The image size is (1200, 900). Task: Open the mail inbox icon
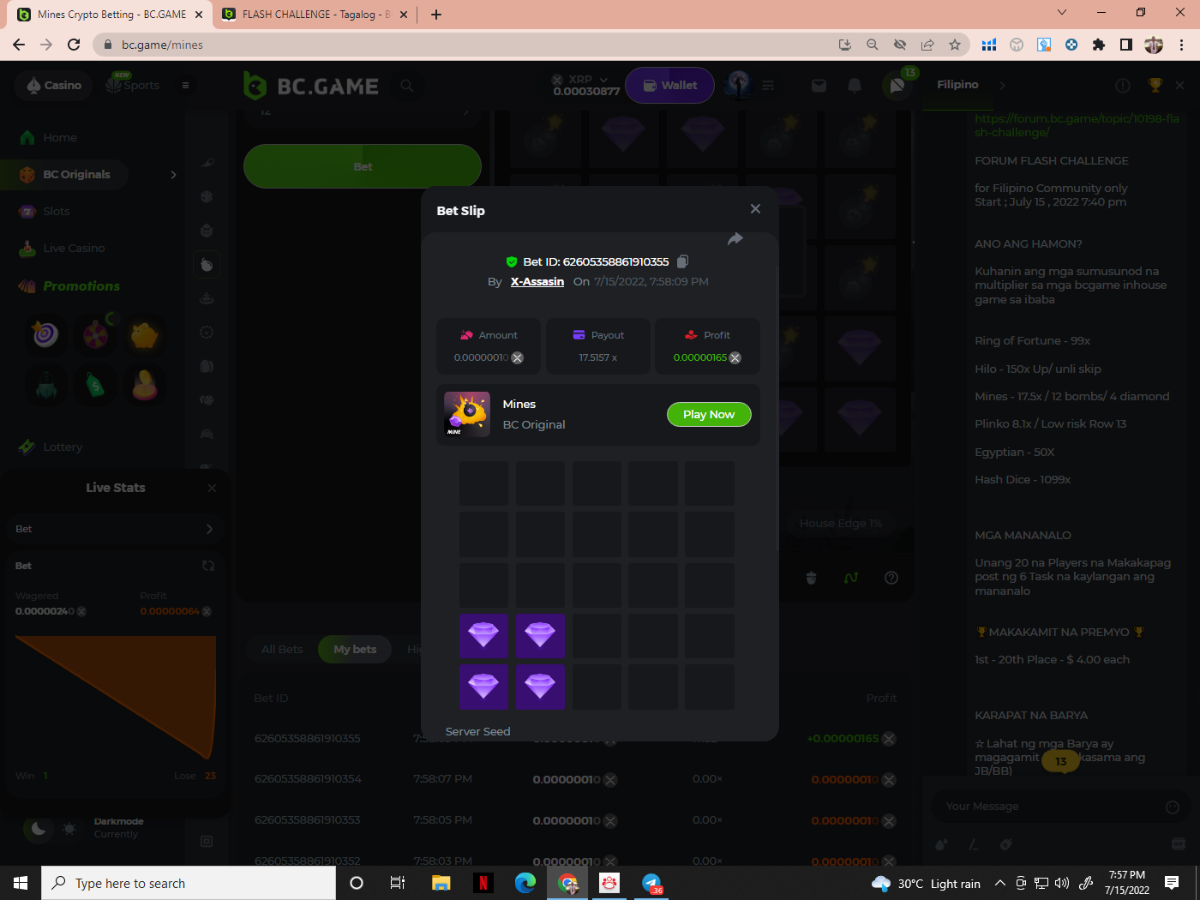pos(819,86)
